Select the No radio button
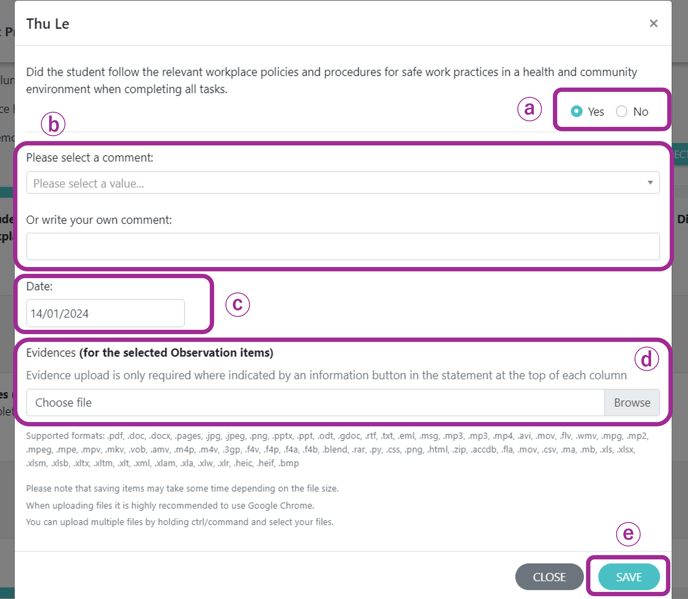Screen dimensions: 688x599 (621, 111)
